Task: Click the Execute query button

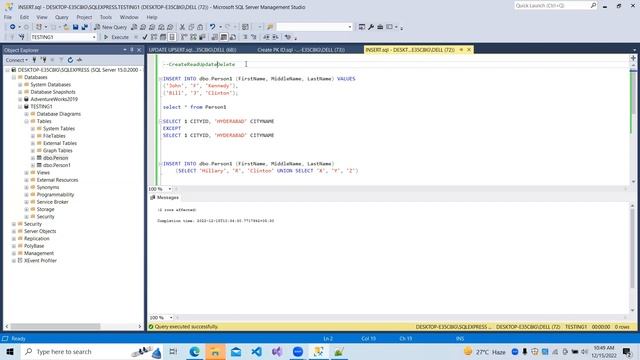Action: click(x=116, y=37)
